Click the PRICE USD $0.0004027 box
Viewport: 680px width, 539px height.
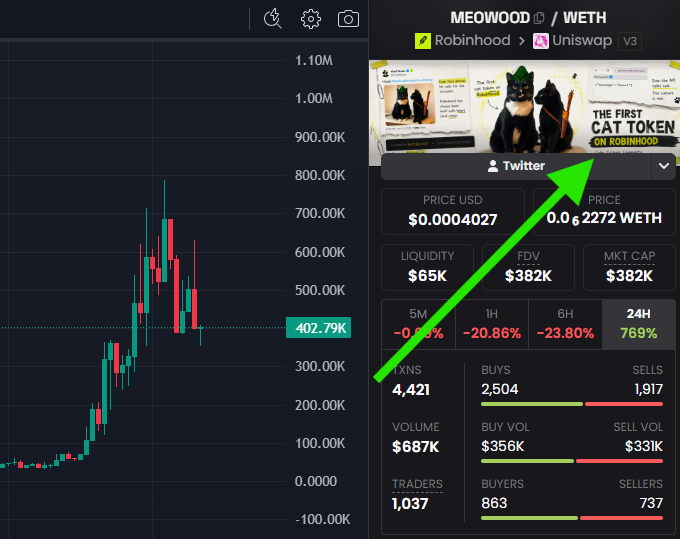click(453, 212)
